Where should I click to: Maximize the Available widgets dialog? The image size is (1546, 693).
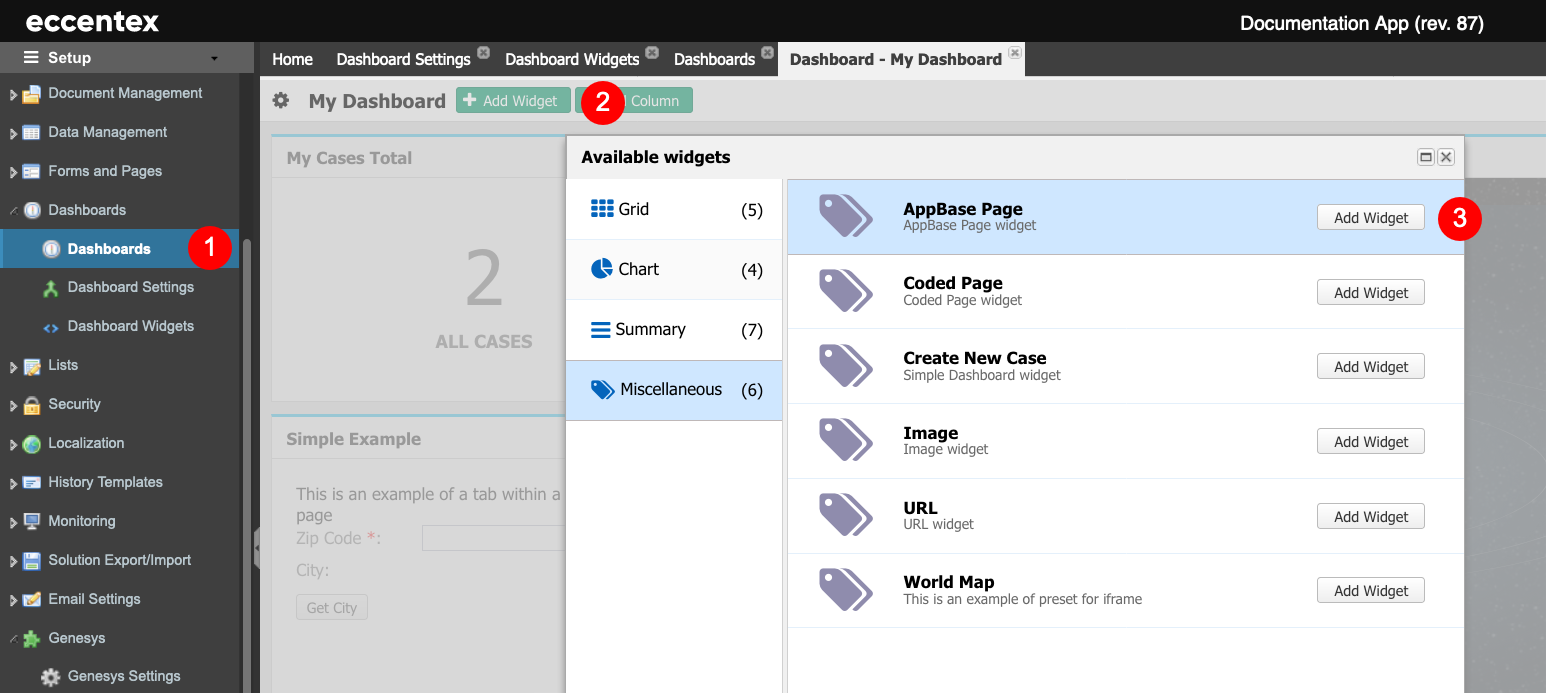click(x=1426, y=157)
